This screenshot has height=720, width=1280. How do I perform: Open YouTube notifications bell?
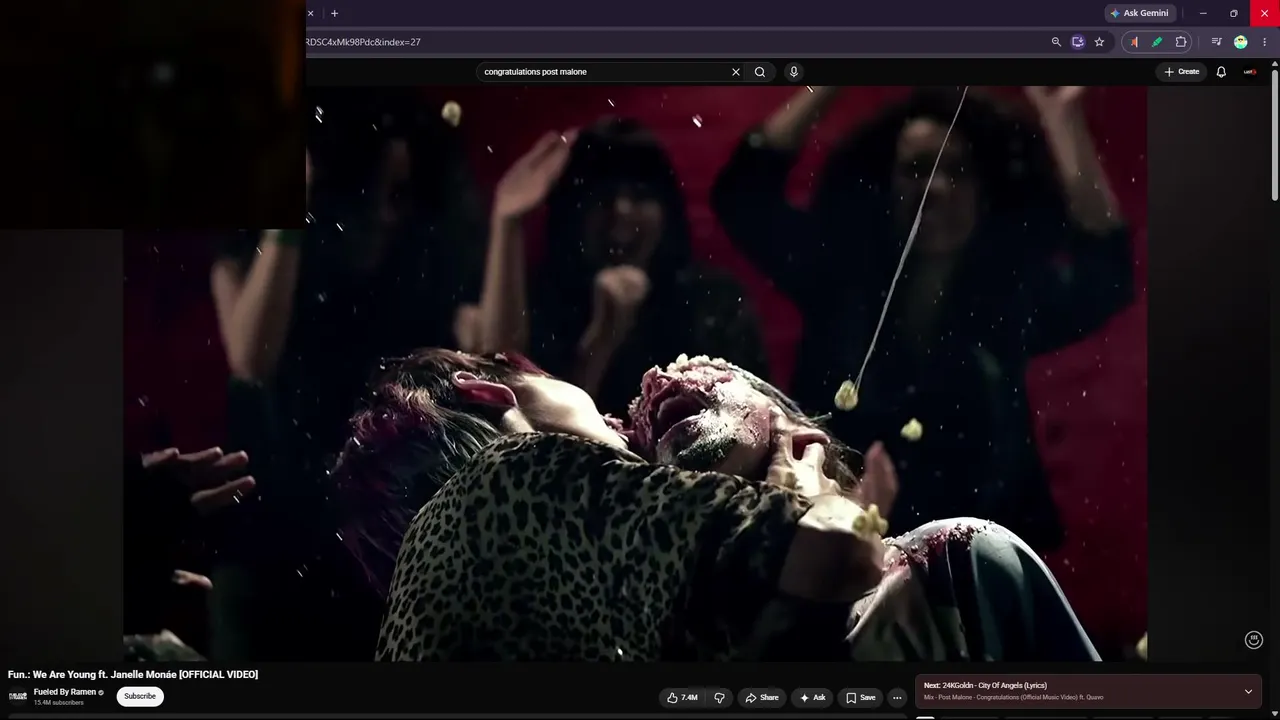tap(1221, 72)
